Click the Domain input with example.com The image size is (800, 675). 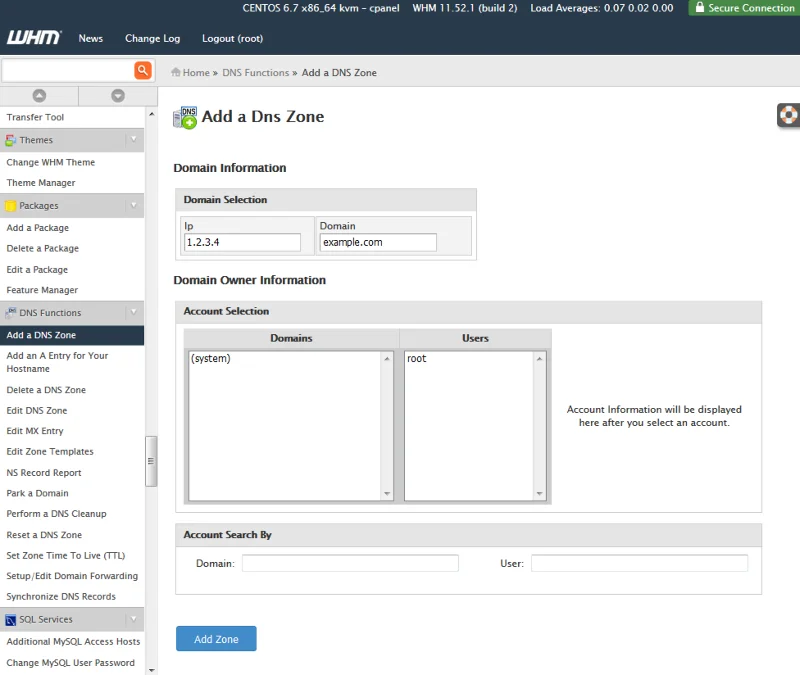coord(378,242)
